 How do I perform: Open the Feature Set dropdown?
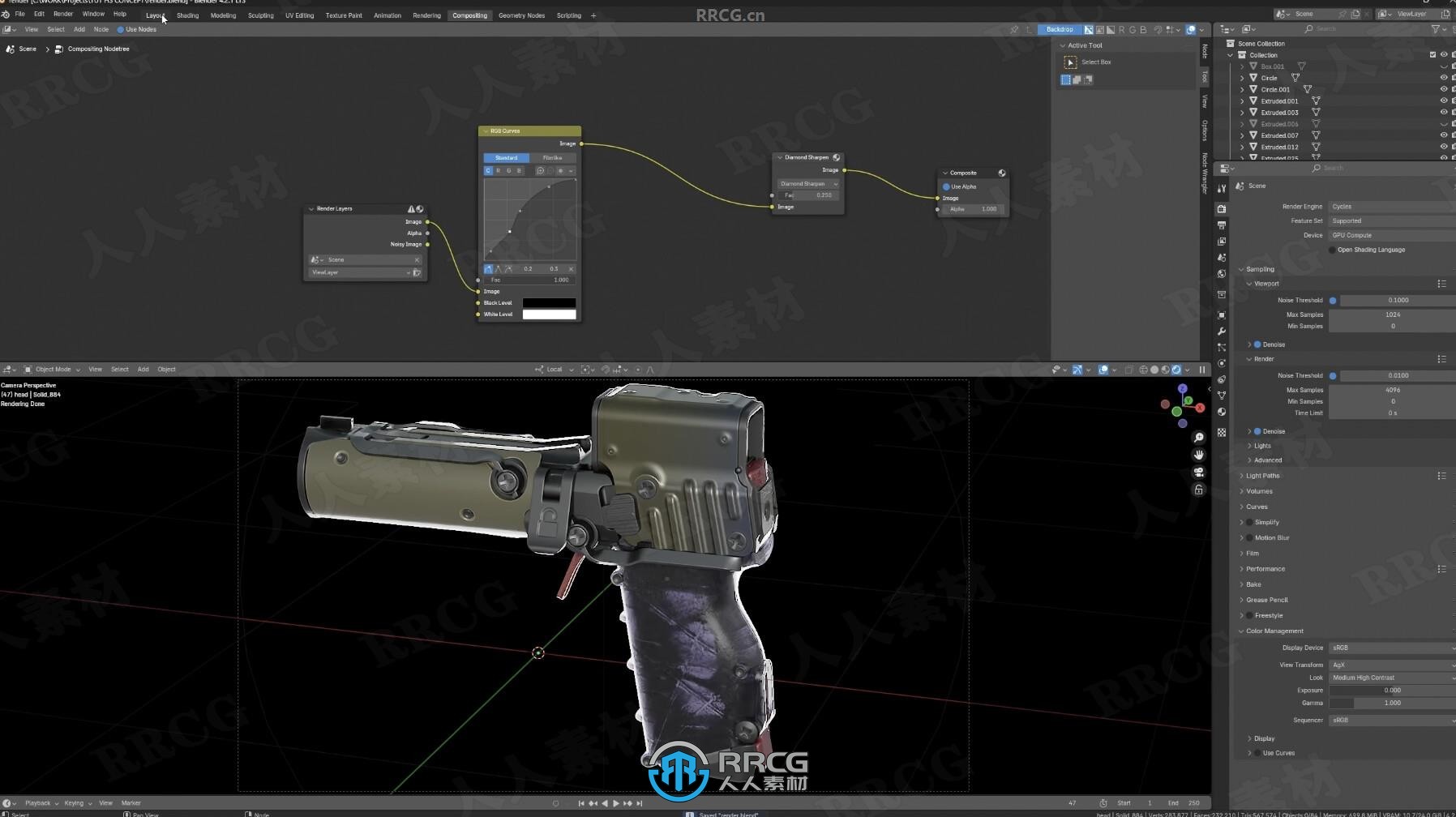[x=1392, y=220]
